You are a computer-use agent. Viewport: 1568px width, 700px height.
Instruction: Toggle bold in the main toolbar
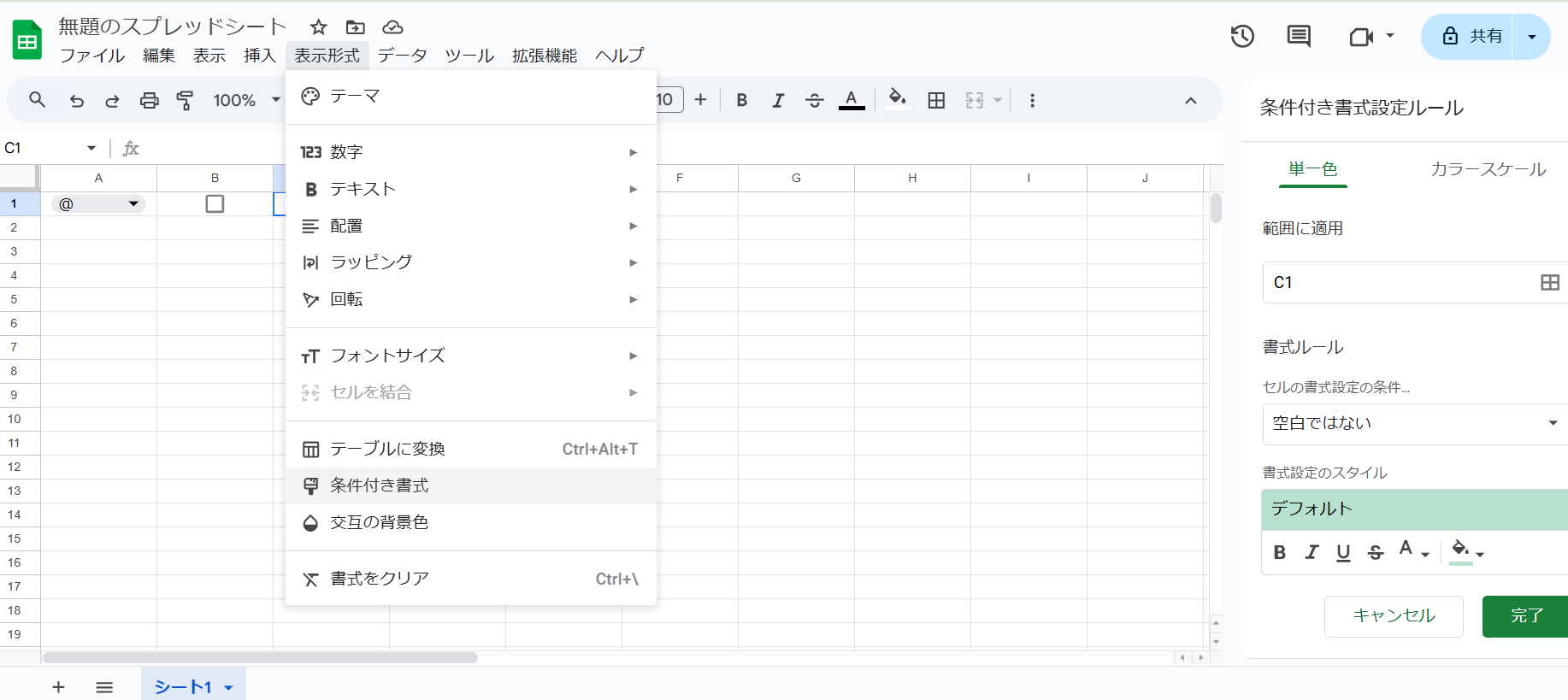tap(742, 100)
